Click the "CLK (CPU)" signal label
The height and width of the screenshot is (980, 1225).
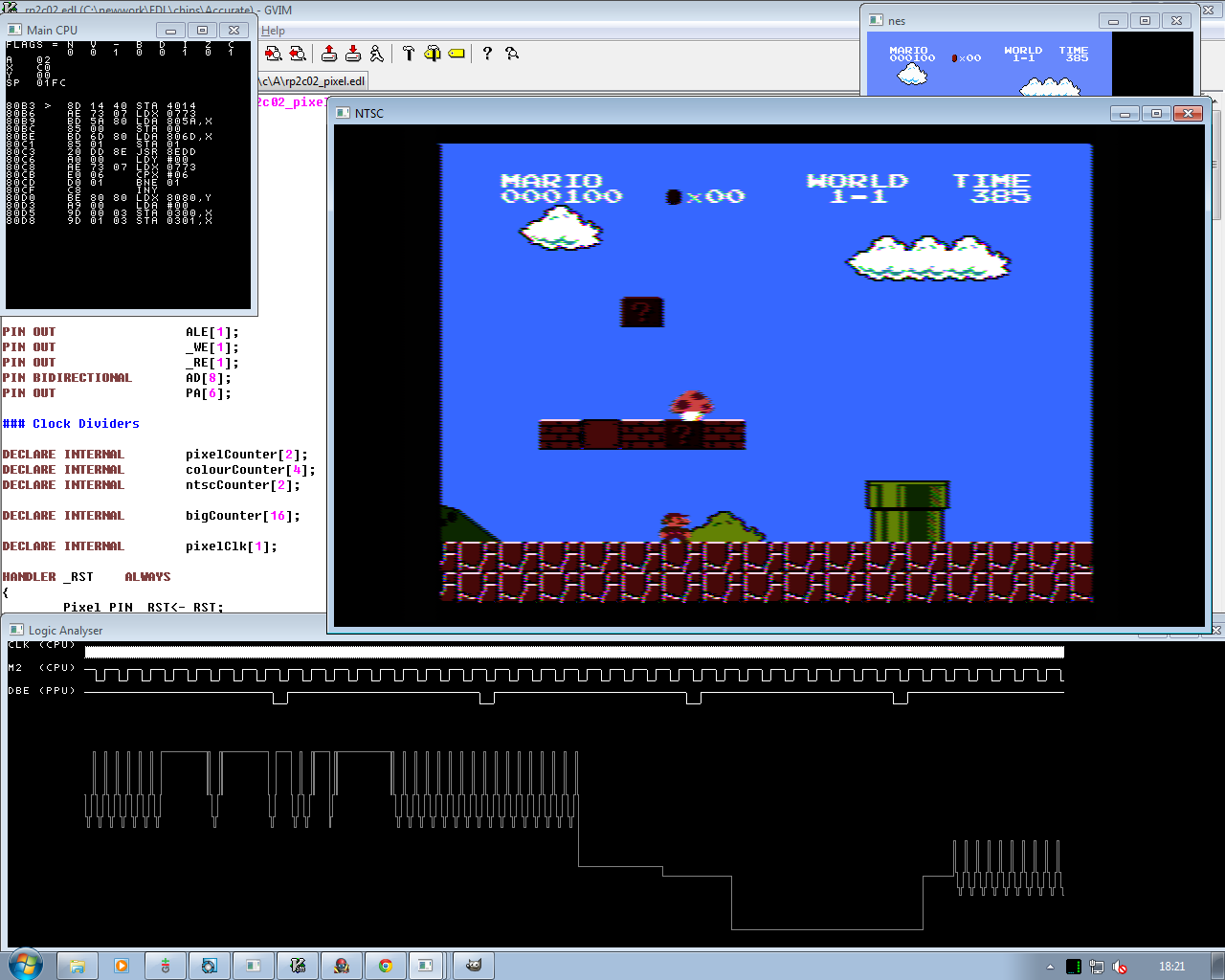click(41, 645)
